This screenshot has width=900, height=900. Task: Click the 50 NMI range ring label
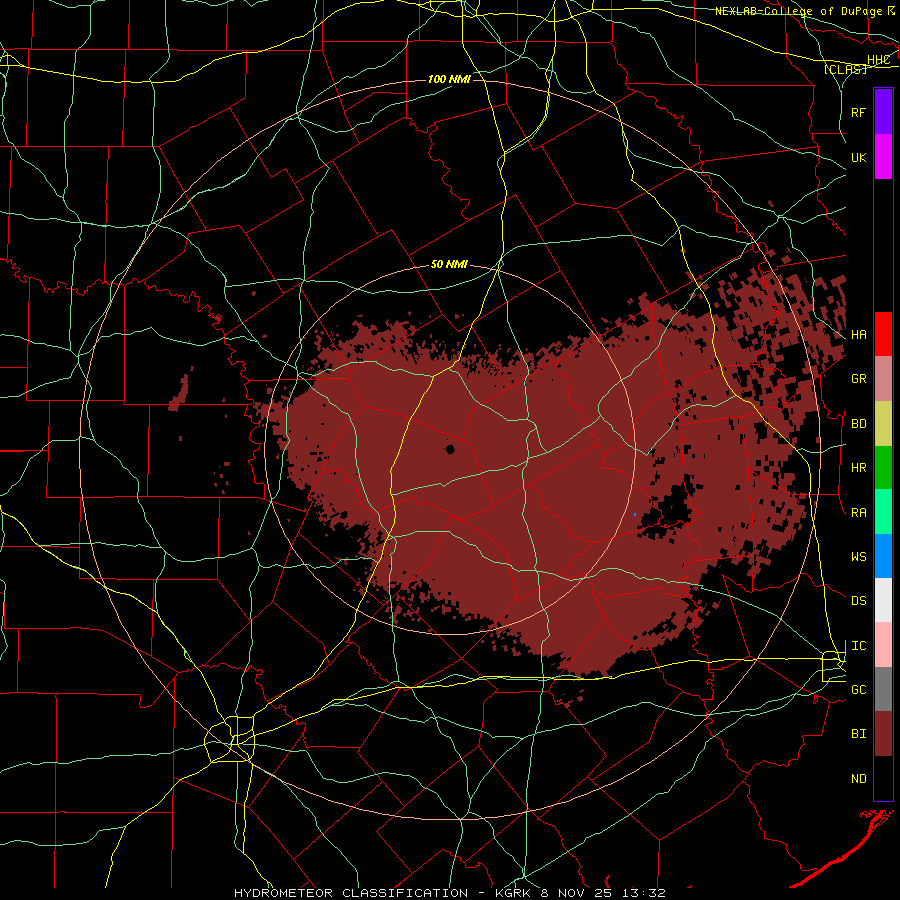pyautogui.click(x=449, y=264)
